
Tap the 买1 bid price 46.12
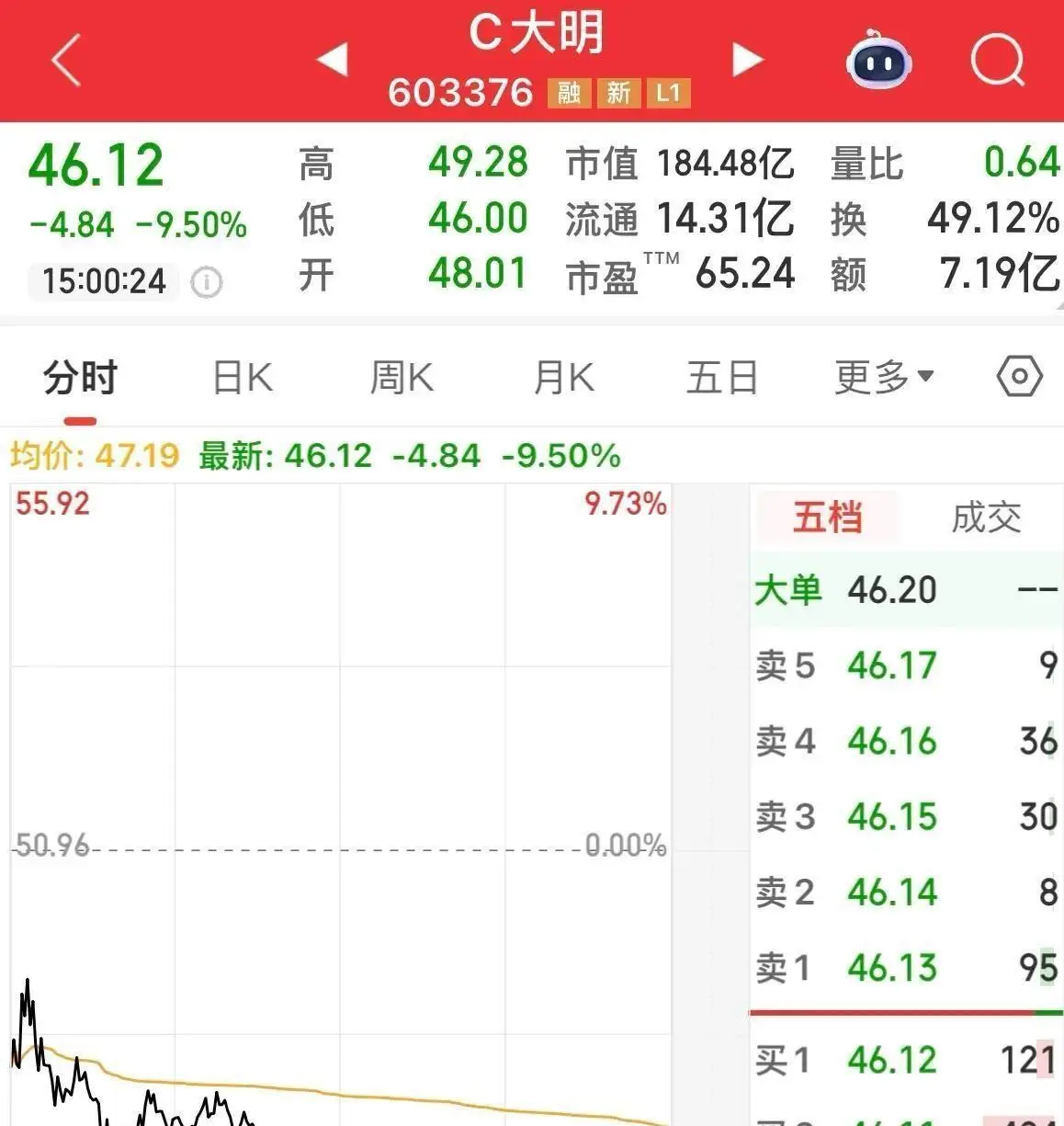(890, 1059)
